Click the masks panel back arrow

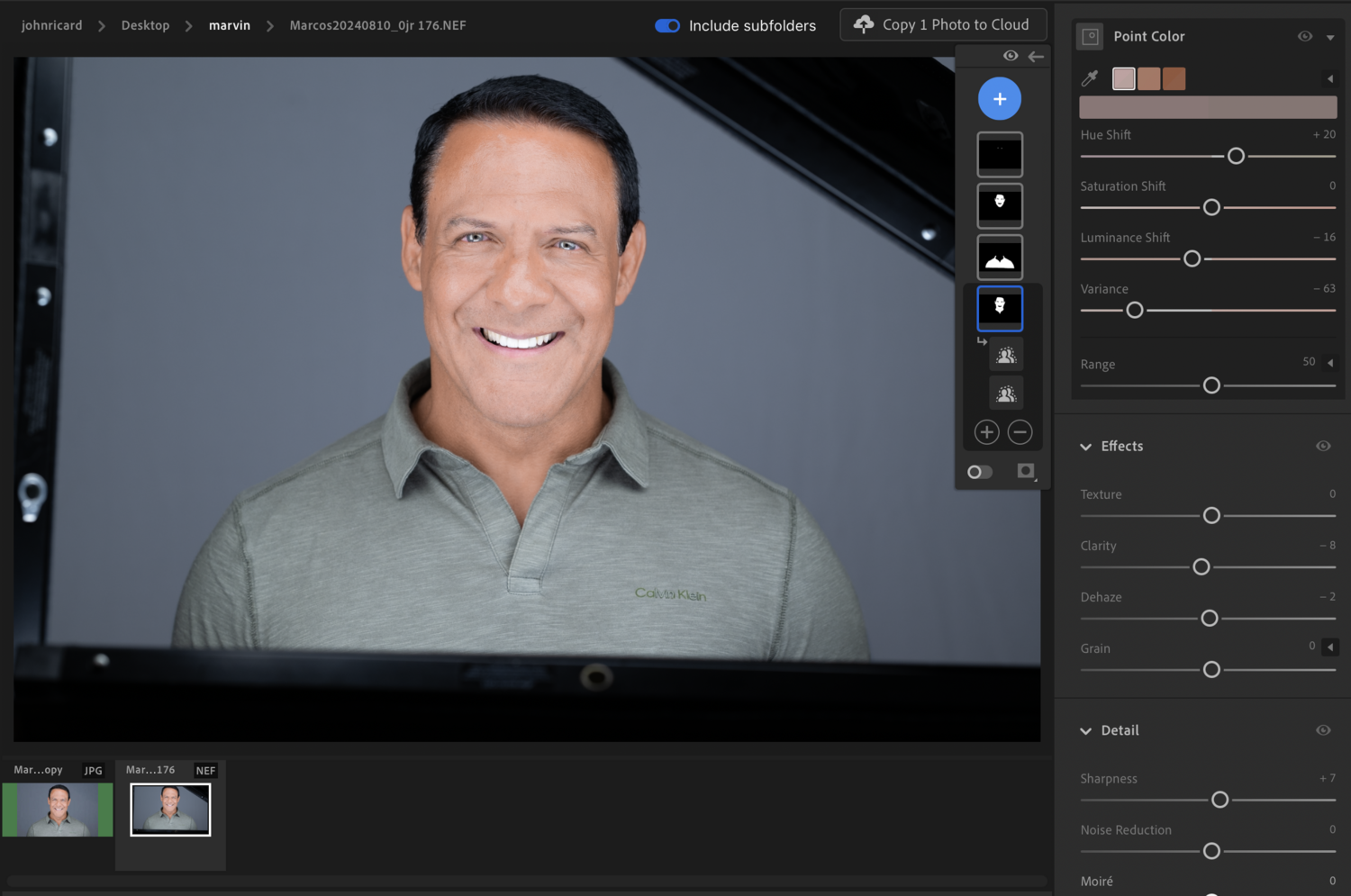point(1036,56)
